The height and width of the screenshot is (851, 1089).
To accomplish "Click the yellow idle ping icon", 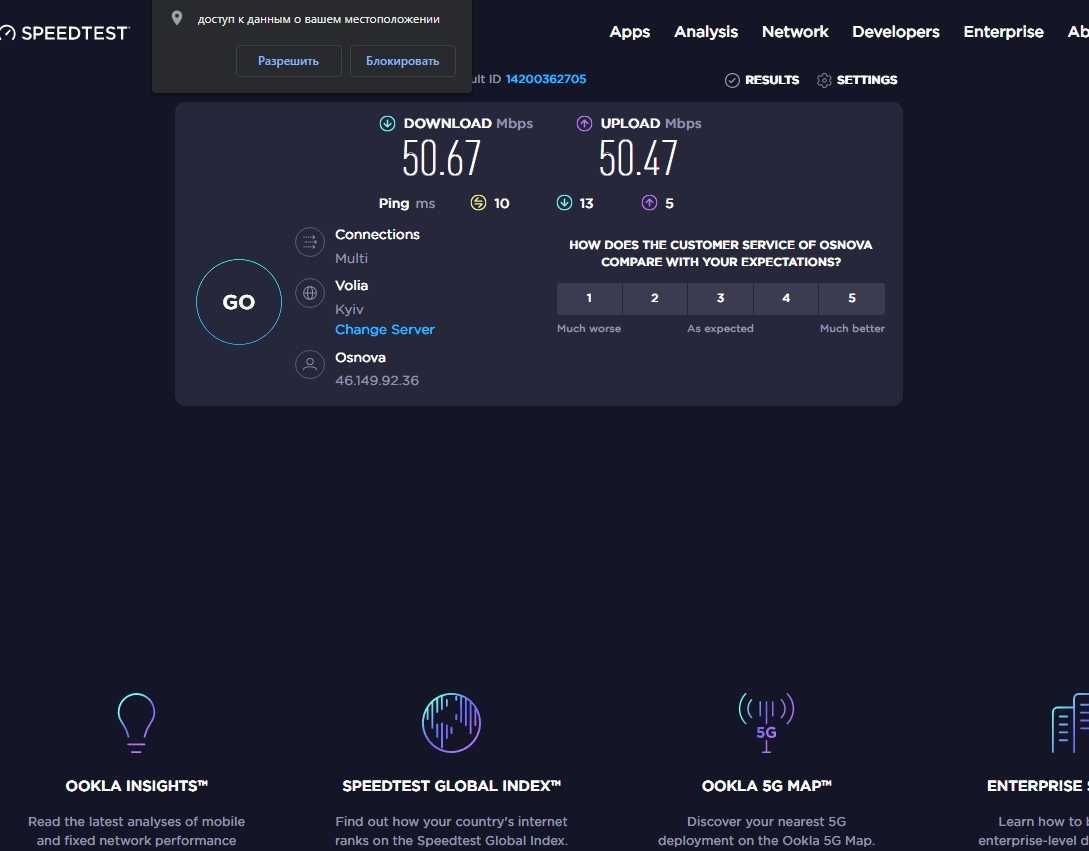I will [x=478, y=203].
